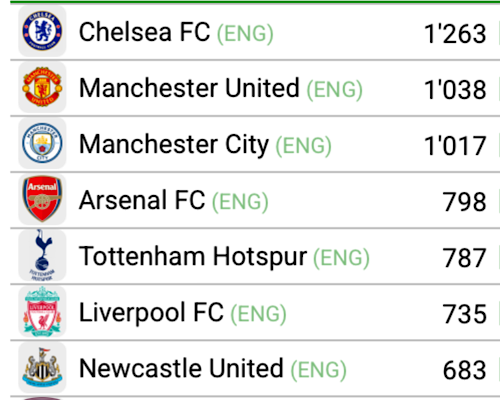Open the Newcastle United team name link
Screen dimensions: 500x400
click(x=181, y=368)
